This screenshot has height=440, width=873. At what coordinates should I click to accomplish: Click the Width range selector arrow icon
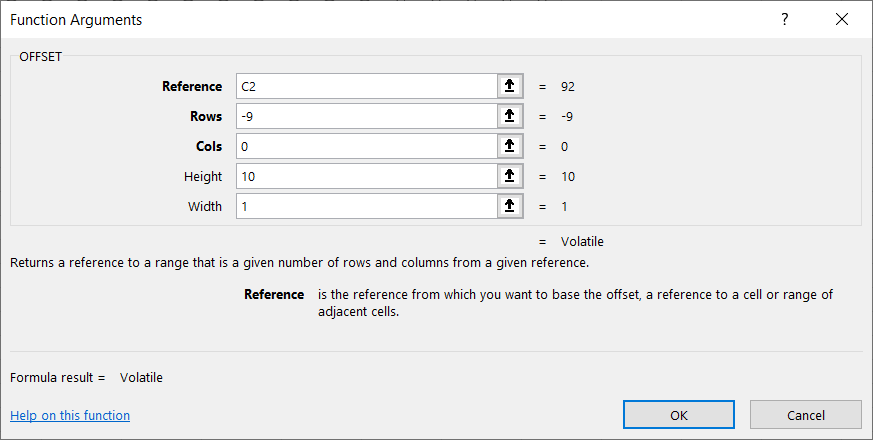point(509,207)
